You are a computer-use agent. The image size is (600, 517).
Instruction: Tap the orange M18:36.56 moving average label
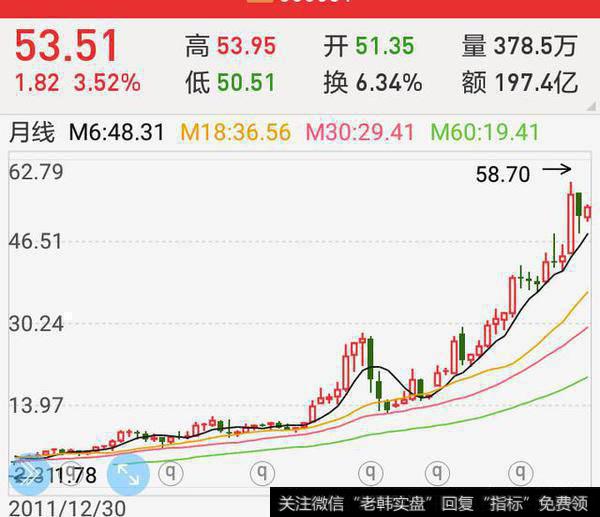pyautogui.click(x=236, y=132)
